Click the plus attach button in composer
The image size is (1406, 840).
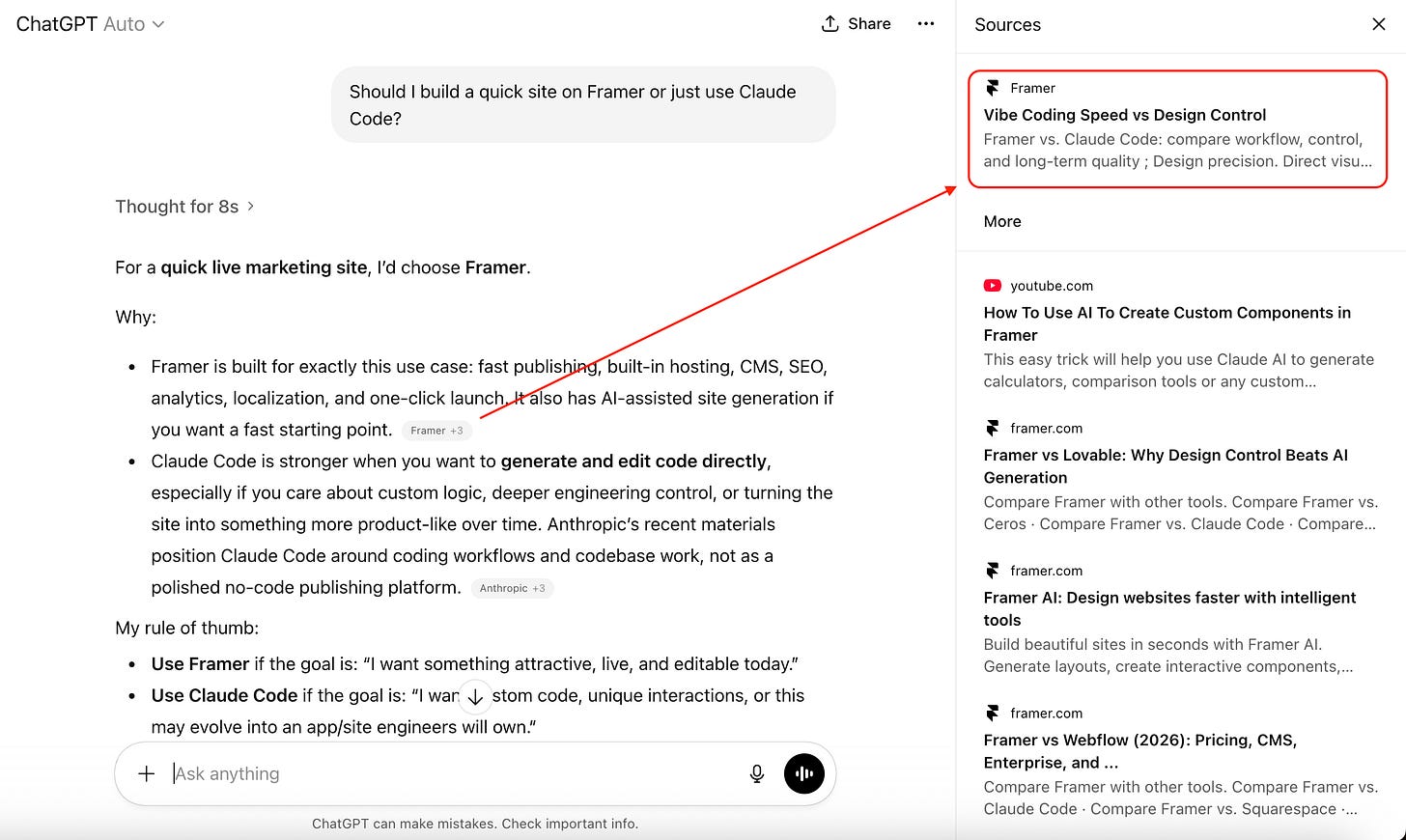pyautogui.click(x=146, y=773)
